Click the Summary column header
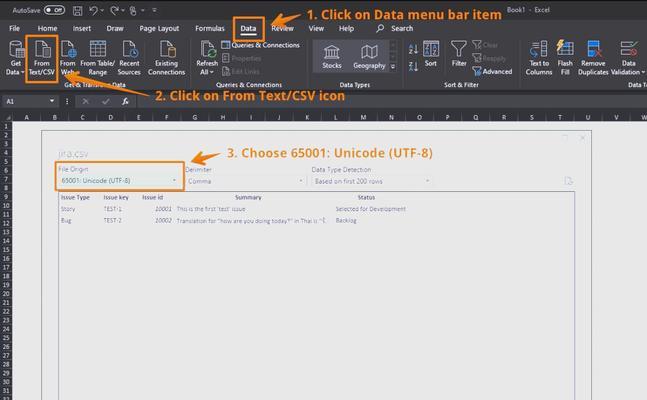647x400 pixels. [248, 197]
